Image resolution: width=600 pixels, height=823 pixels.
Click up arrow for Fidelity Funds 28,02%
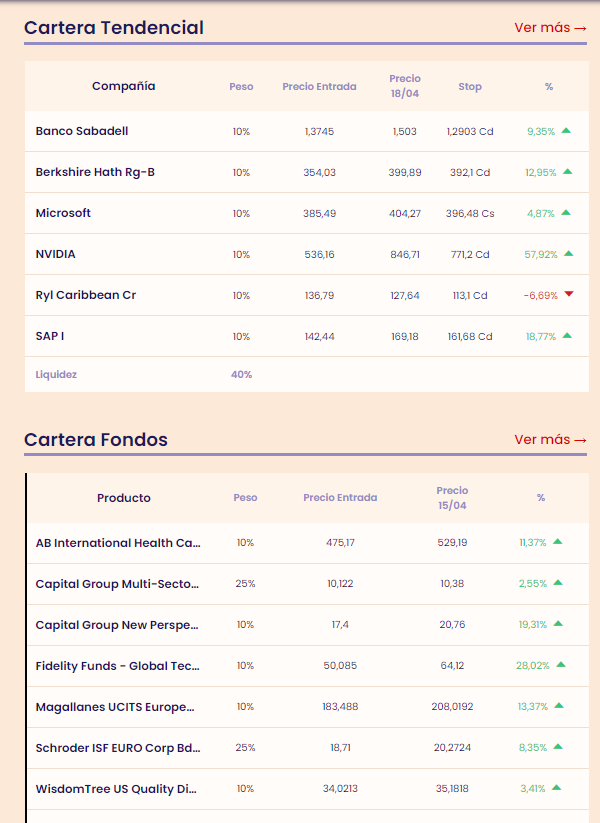pyautogui.click(x=561, y=665)
